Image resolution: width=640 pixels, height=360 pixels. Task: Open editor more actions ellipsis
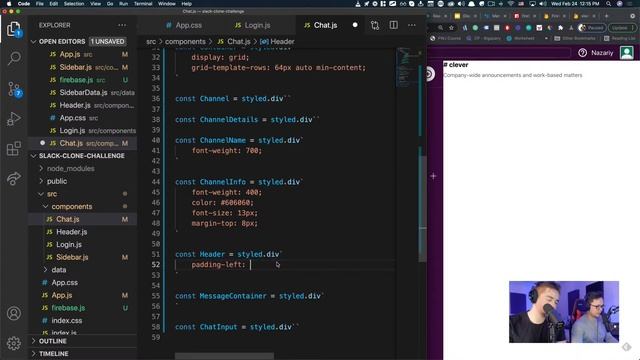[412, 25]
